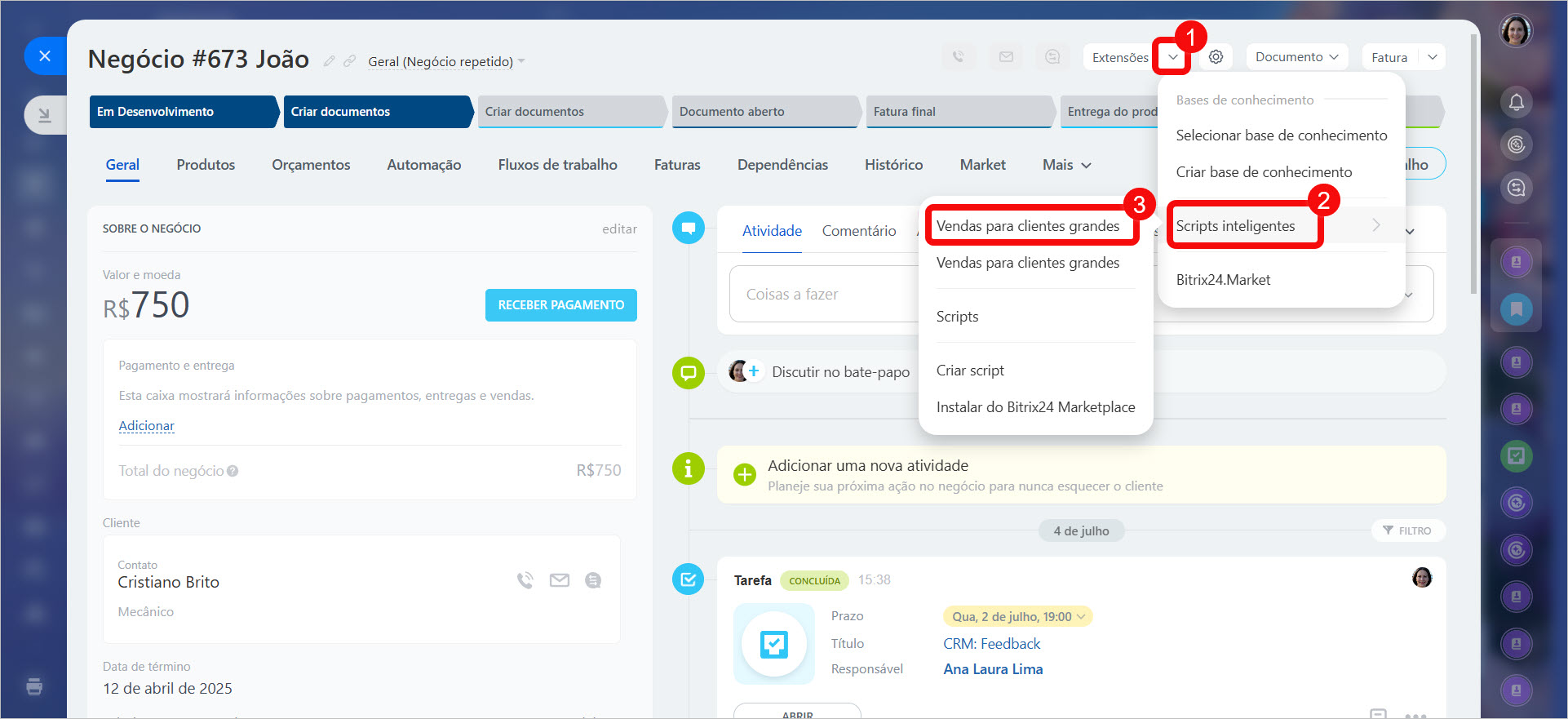Image resolution: width=1568 pixels, height=719 pixels.
Task: Switch to the Comentário tab
Action: click(859, 231)
